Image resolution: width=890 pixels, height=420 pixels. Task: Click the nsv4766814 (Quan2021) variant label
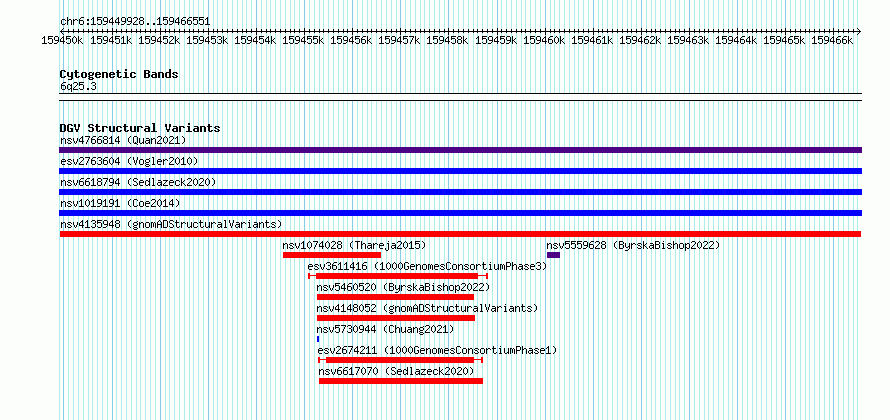tap(123, 140)
